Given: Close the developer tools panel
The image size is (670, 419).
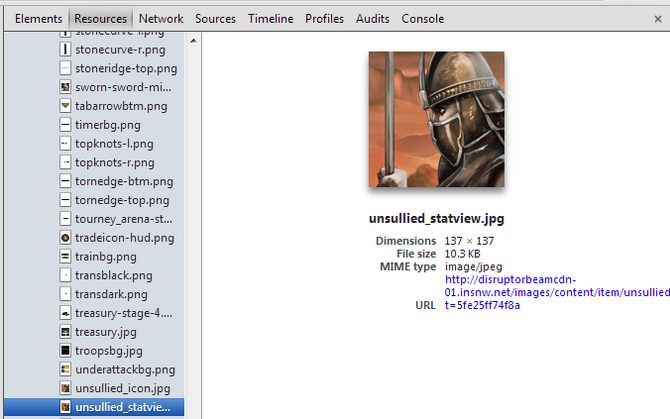Looking at the screenshot, I should [x=658, y=19].
